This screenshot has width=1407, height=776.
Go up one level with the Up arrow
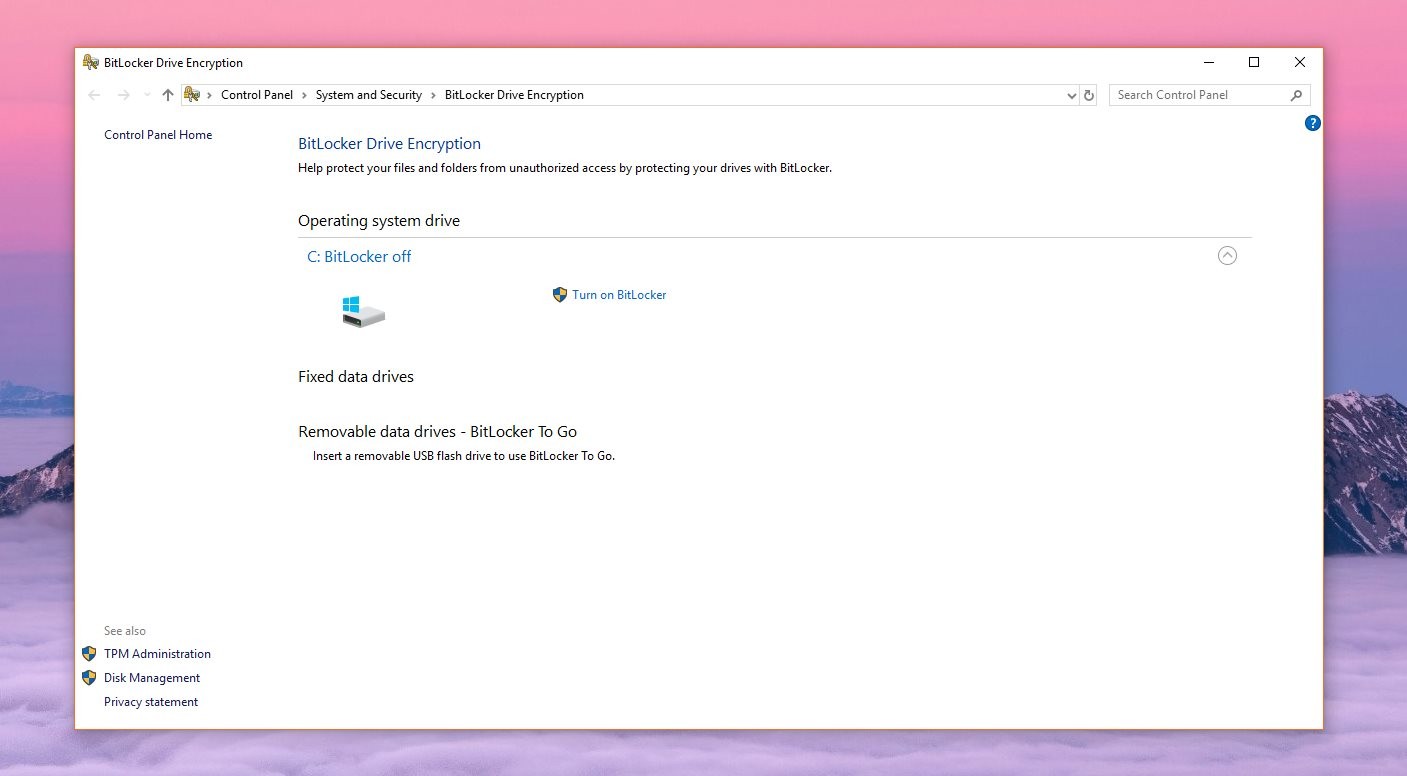tap(168, 95)
